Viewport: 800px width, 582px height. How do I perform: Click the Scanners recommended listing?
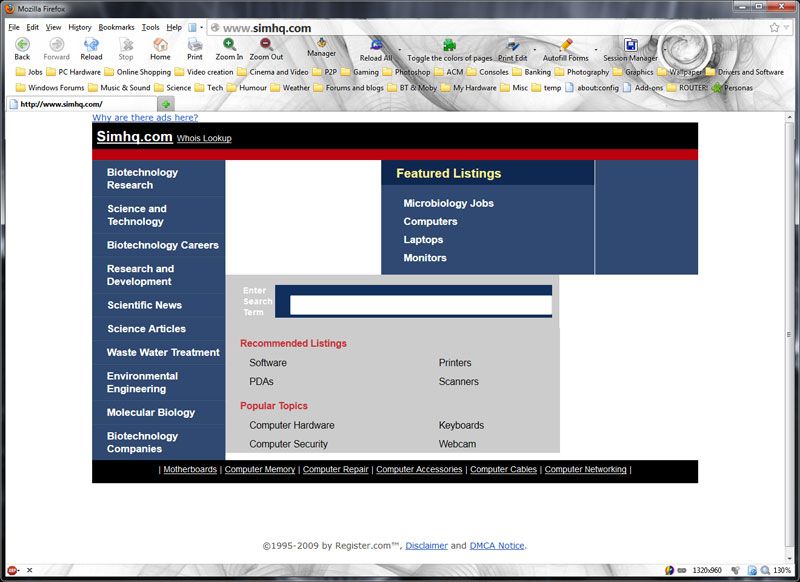click(459, 382)
